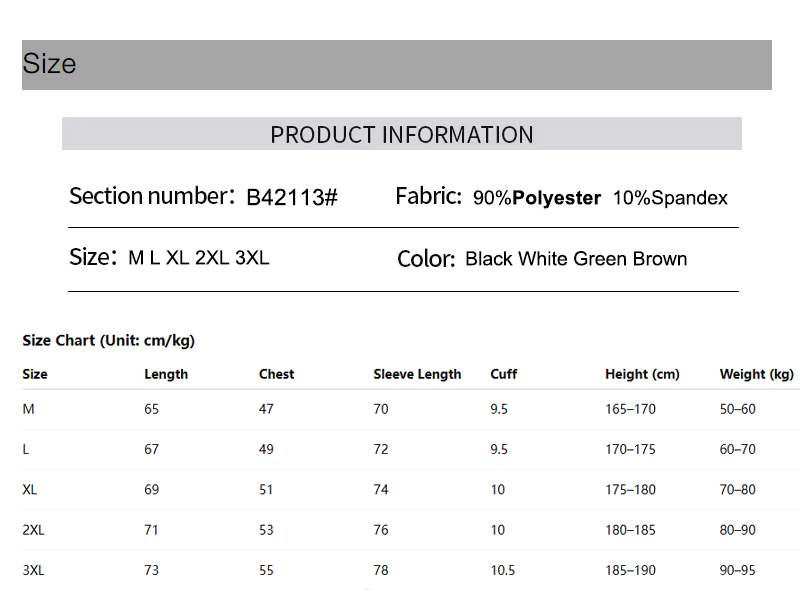Select the 3XL size row label
Image resolution: width=800 pixels, height=605 pixels.
click(33, 570)
